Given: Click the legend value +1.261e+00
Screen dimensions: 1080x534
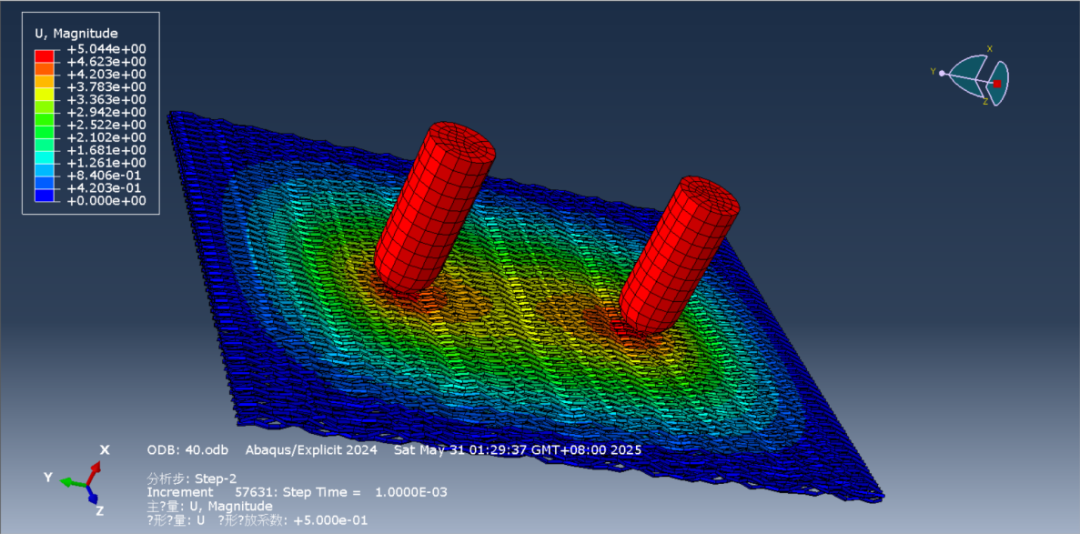Looking at the screenshot, I should click(x=106, y=163).
